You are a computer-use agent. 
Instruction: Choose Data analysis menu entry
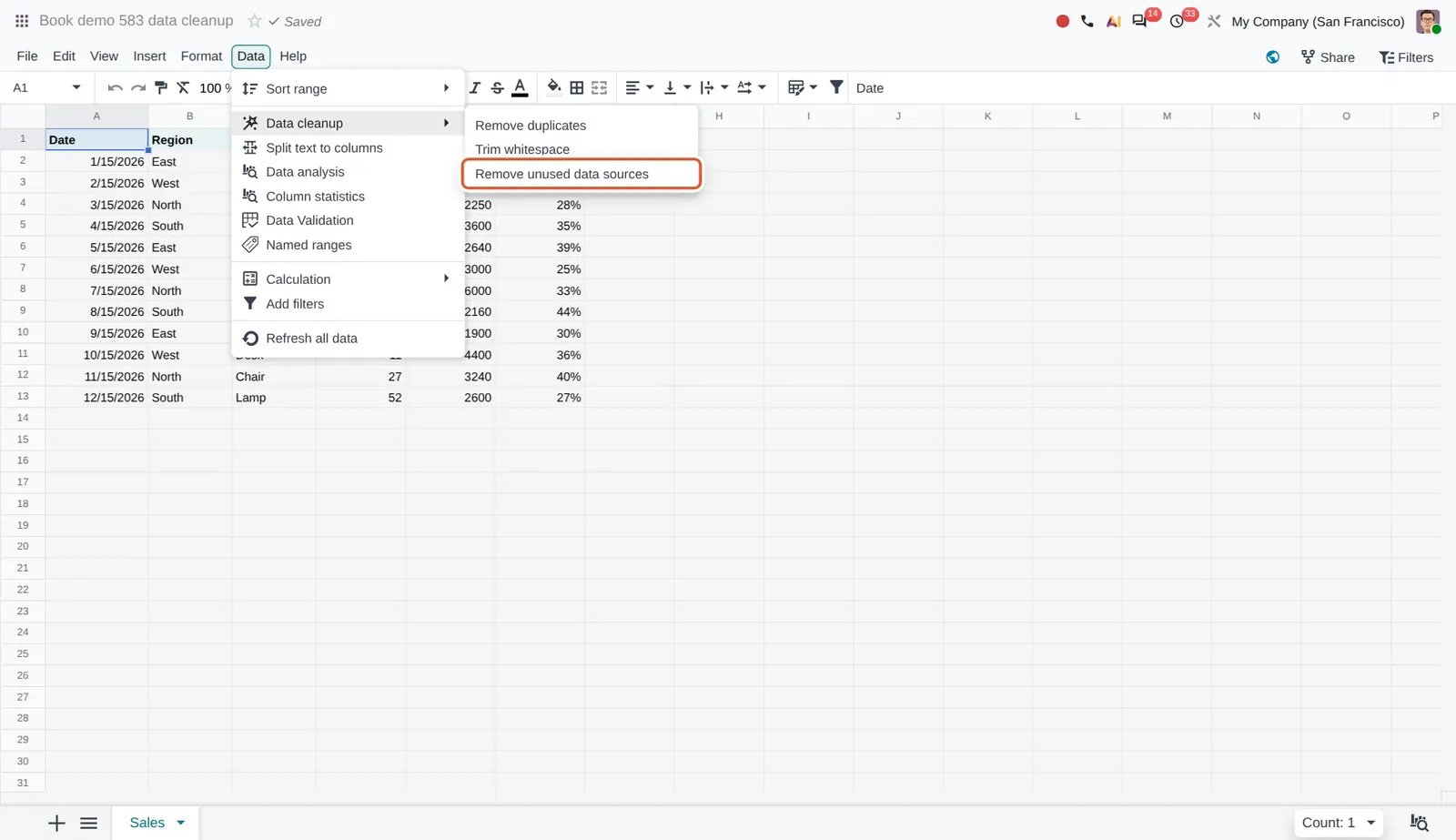pyautogui.click(x=348, y=172)
